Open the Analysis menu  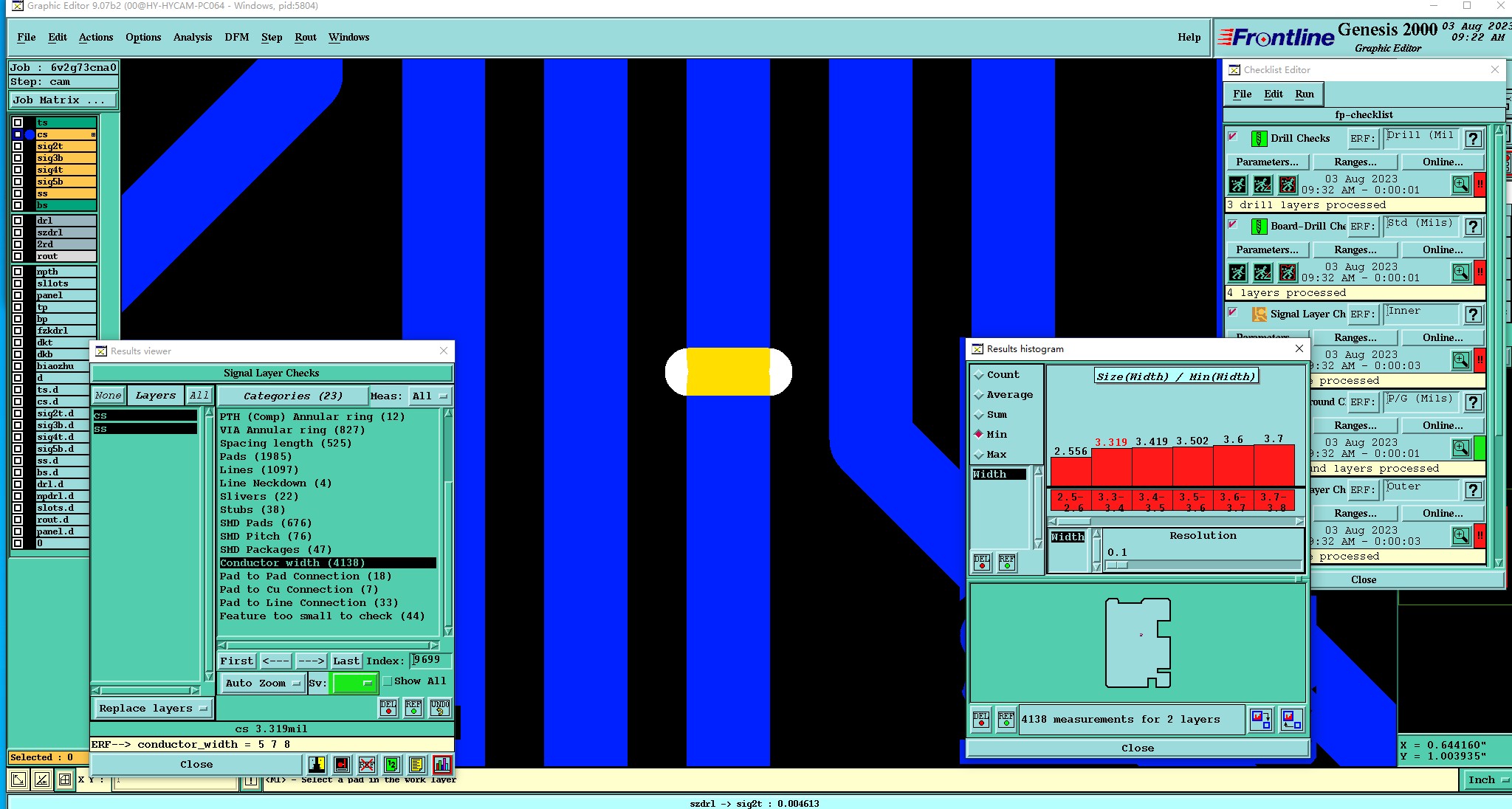tap(192, 37)
